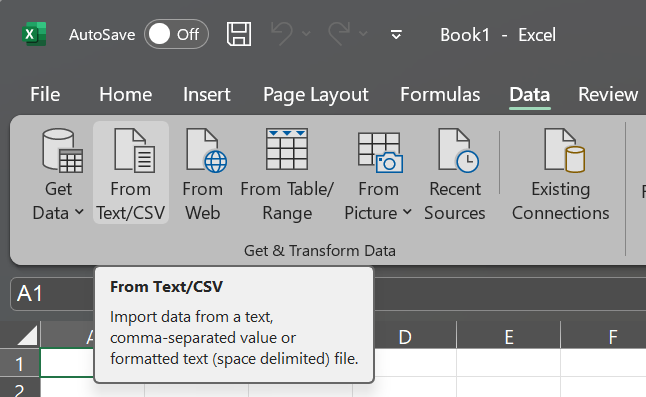The width and height of the screenshot is (646, 397).
Task: Click the Get Data database icon
Action: [x=63, y=150]
